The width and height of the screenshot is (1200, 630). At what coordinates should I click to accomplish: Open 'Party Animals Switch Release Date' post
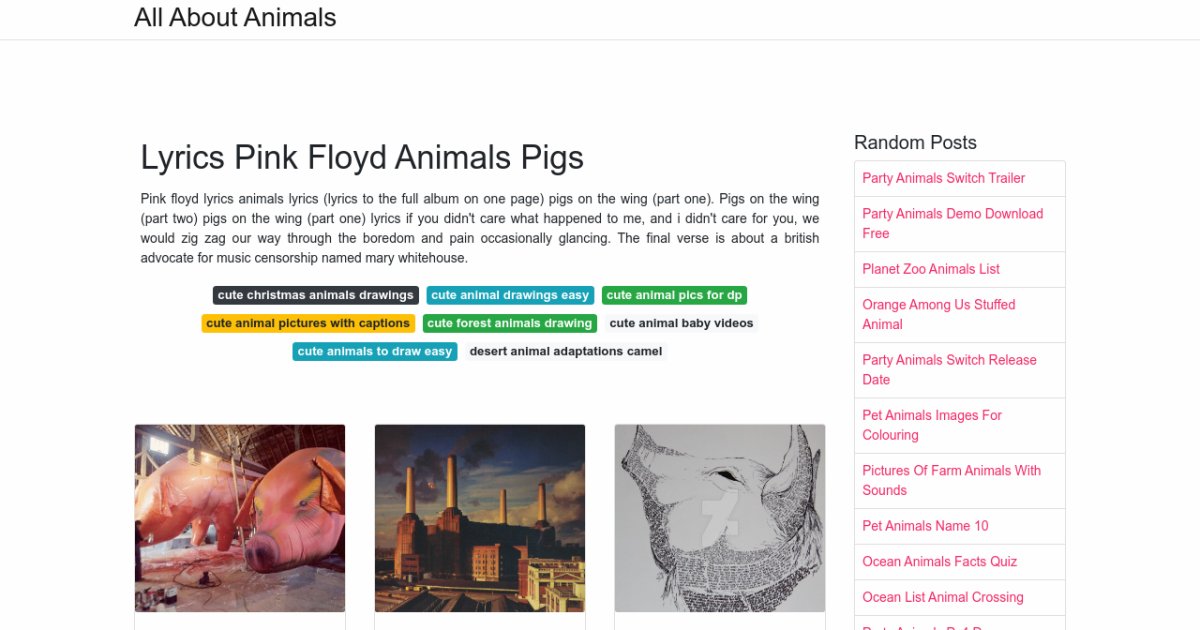pyautogui.click(x=949, y=369)
